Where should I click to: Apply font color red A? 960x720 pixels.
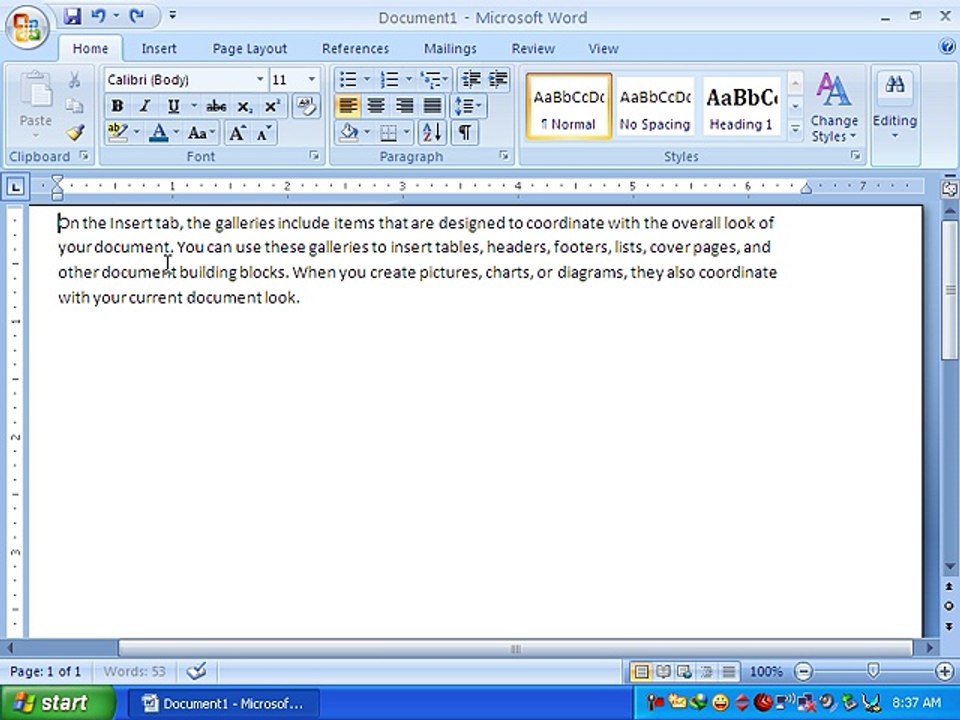tap(159, 133)
